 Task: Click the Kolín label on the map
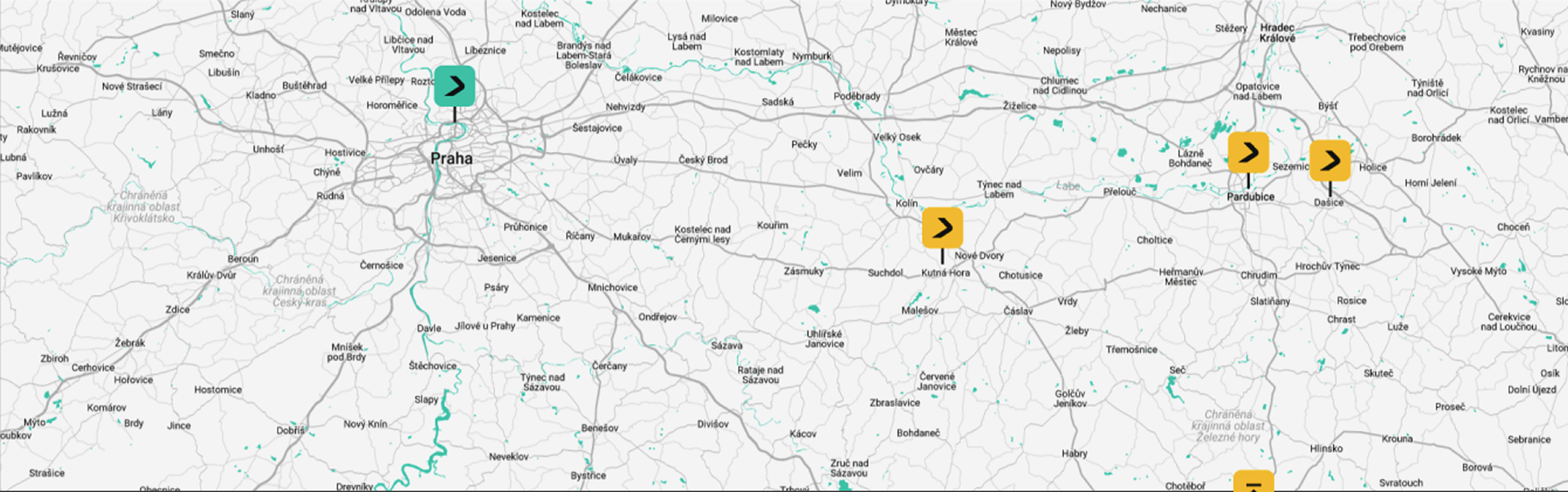(906, 203)
